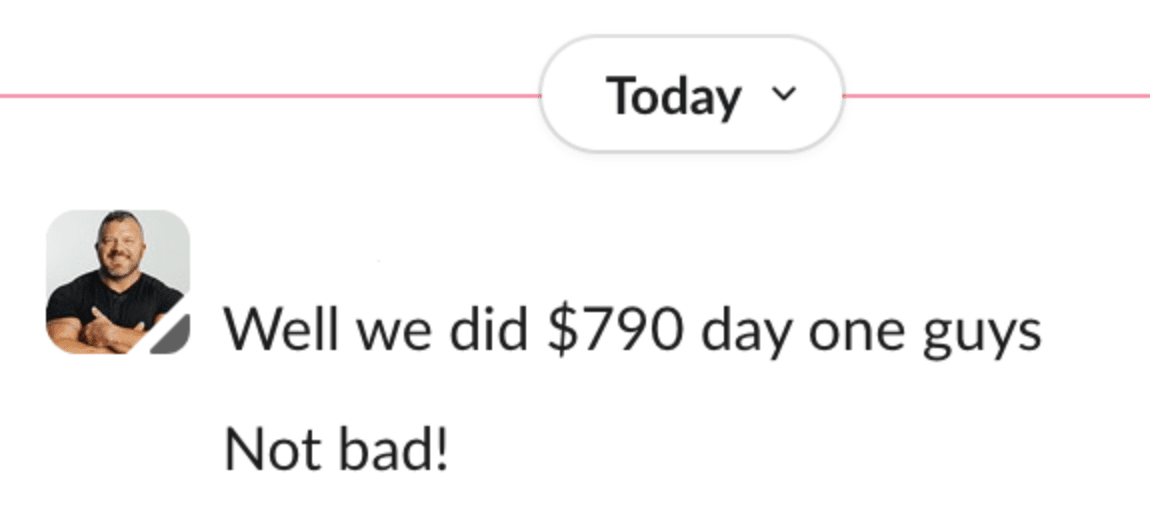Click the chevron beside Today

point(784,95)
